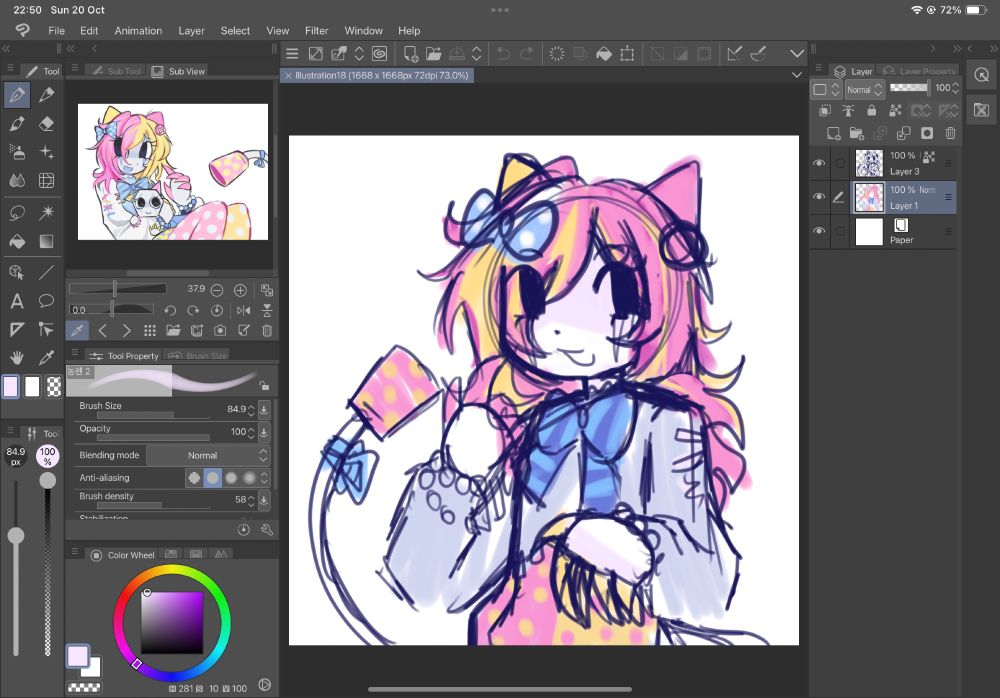Select the Text tool
The width and height of the screenshot is (1000, 698).
click(17, 301)
